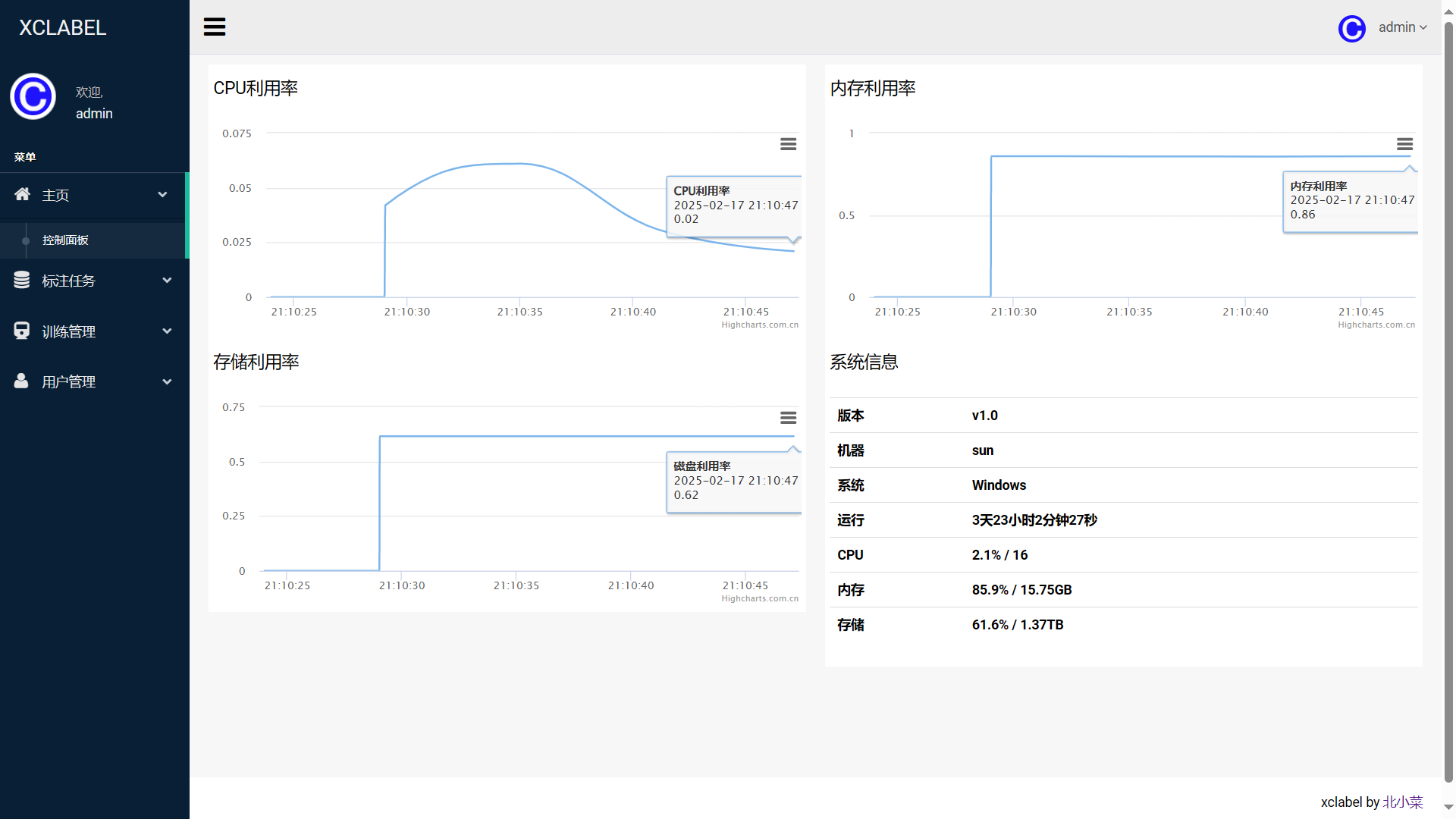Collapse the 主页 menu chevron
The width and height of the screenshot is (1456, 819).
[162, 195]
